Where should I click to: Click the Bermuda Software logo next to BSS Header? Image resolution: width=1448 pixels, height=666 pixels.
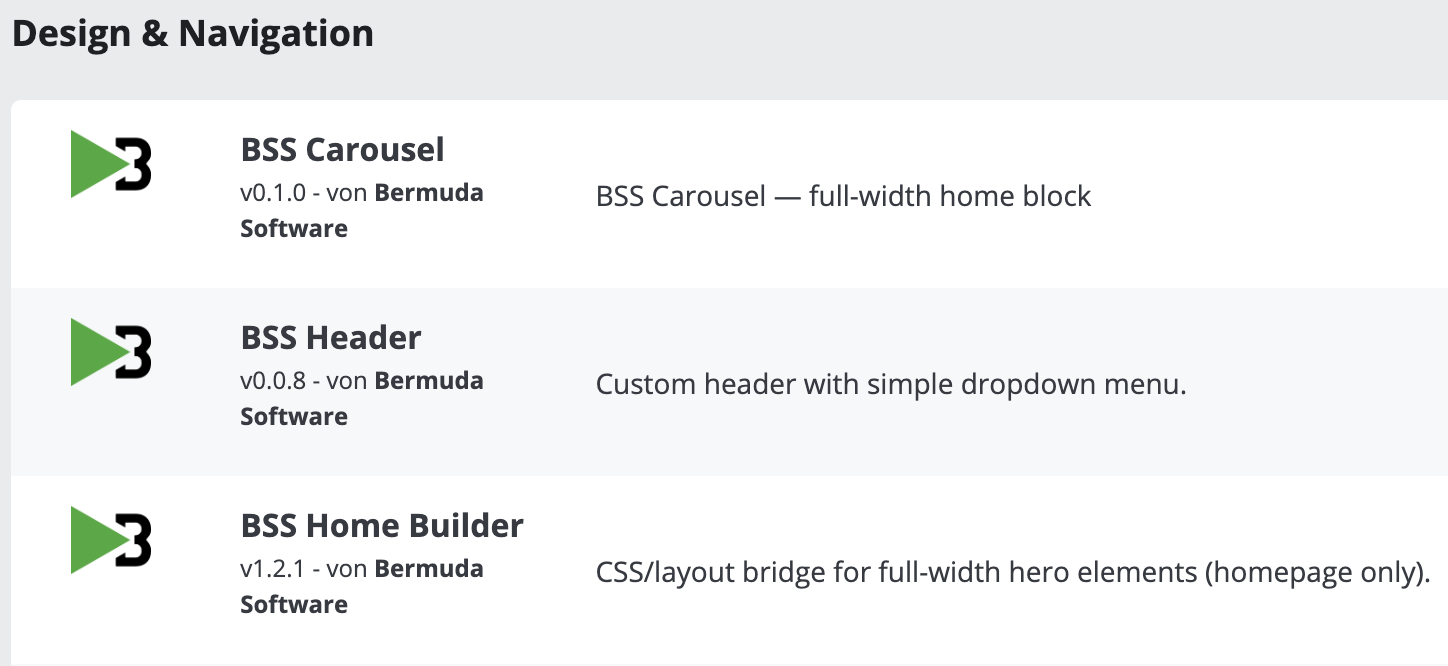(110, 352)
